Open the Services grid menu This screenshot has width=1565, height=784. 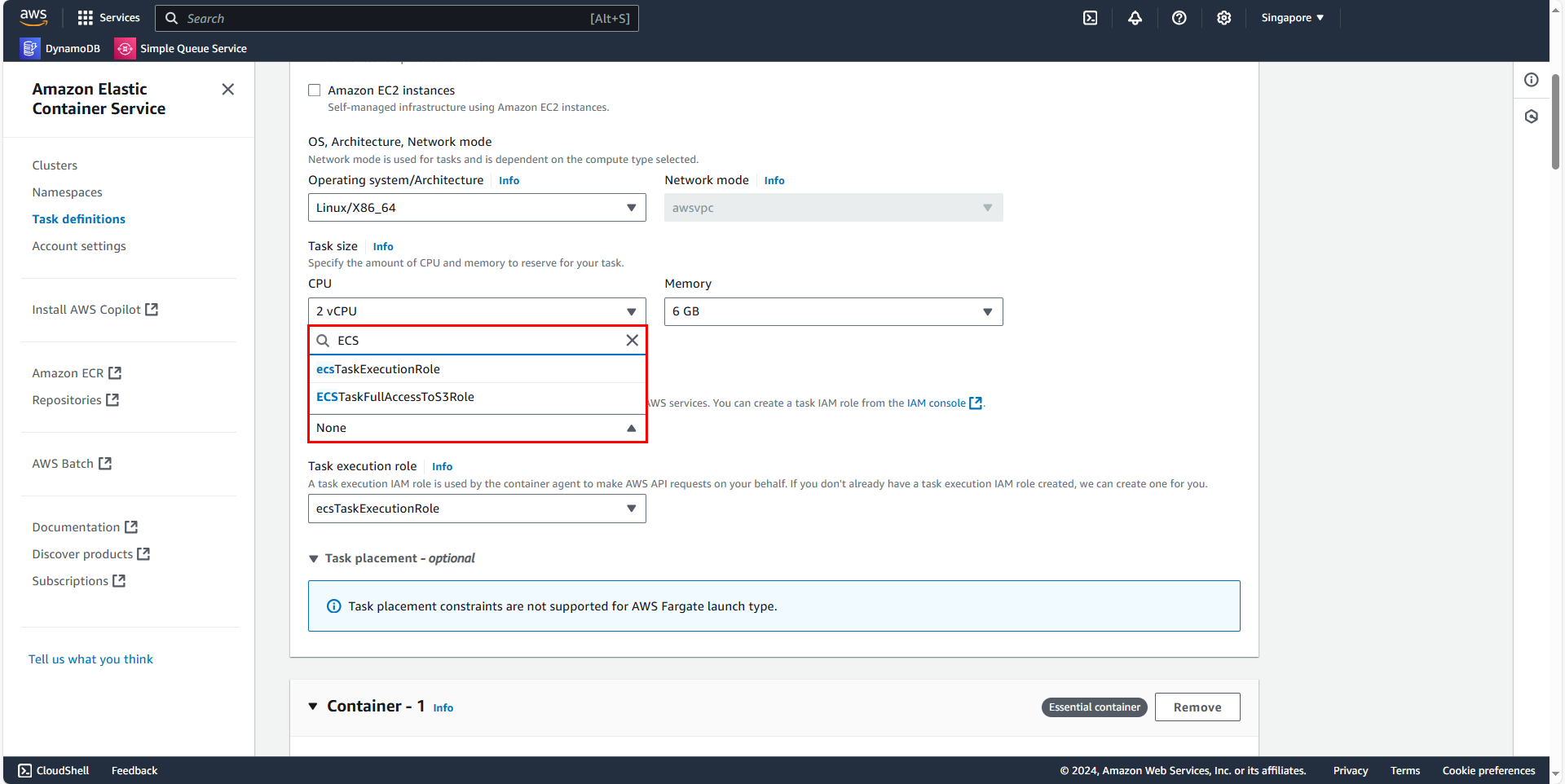coord(108,18)
